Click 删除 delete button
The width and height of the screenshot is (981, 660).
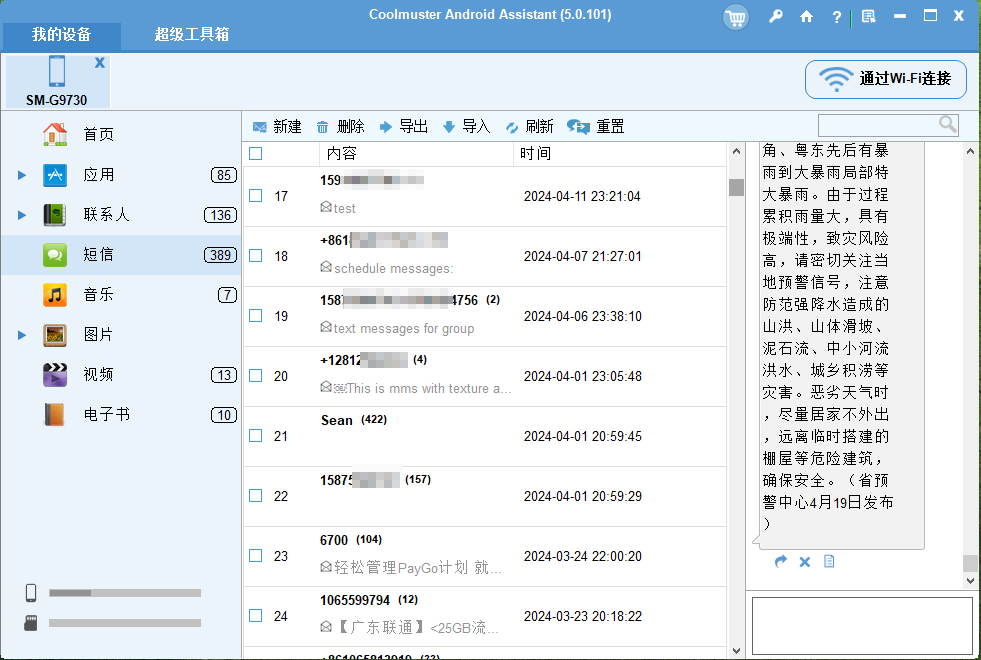tap(340, 127)
